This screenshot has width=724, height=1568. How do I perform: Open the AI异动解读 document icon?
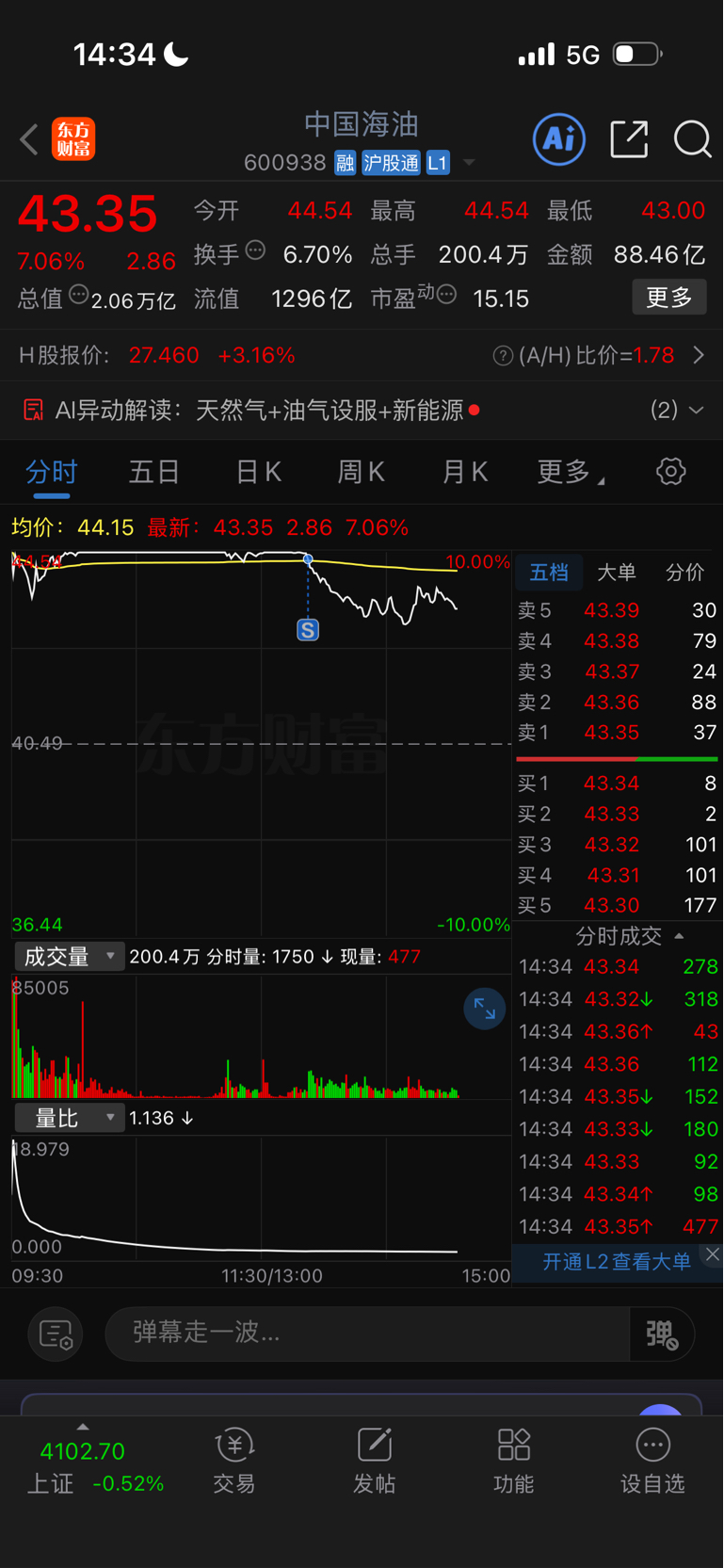click(x=33, y=410)
